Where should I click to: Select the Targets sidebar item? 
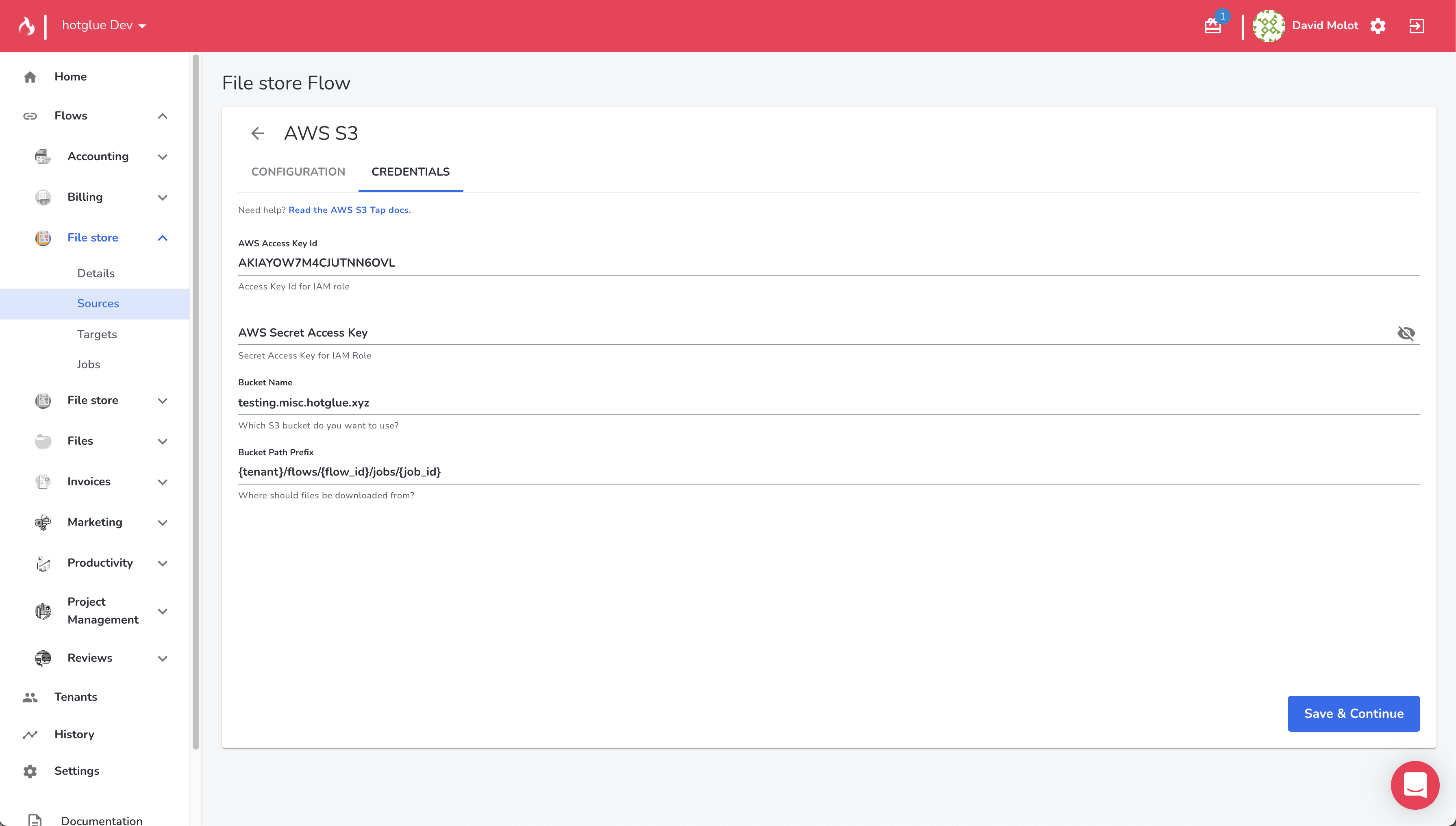click(97, 334)
